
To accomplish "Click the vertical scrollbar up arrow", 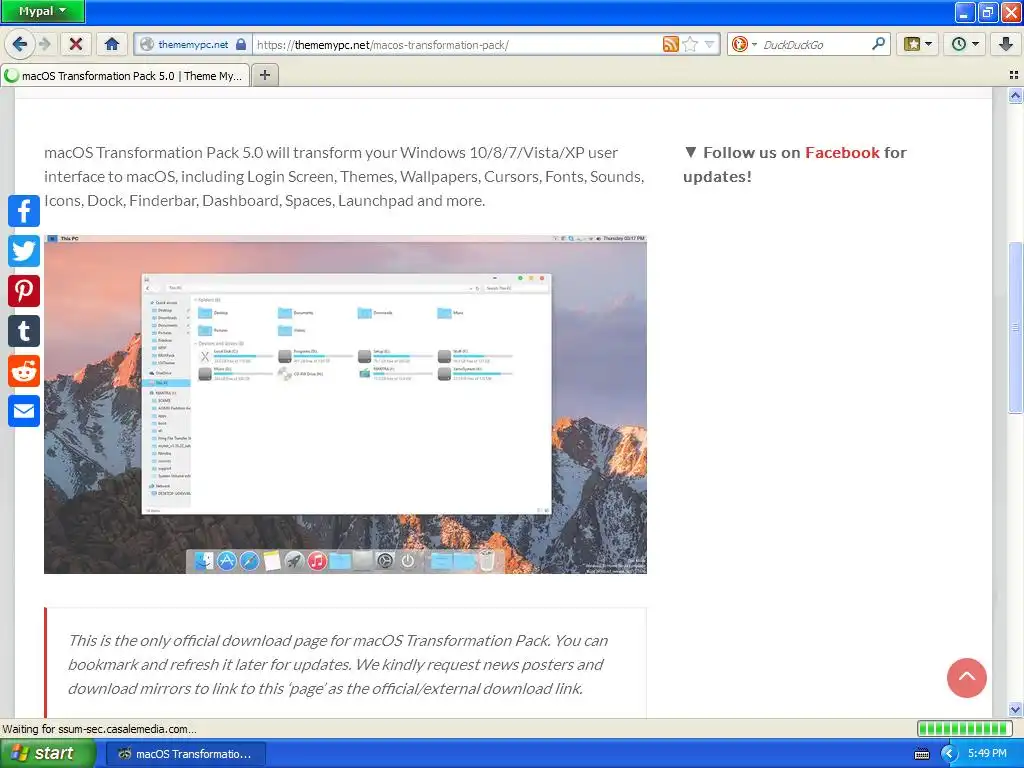I will 1015,96.
